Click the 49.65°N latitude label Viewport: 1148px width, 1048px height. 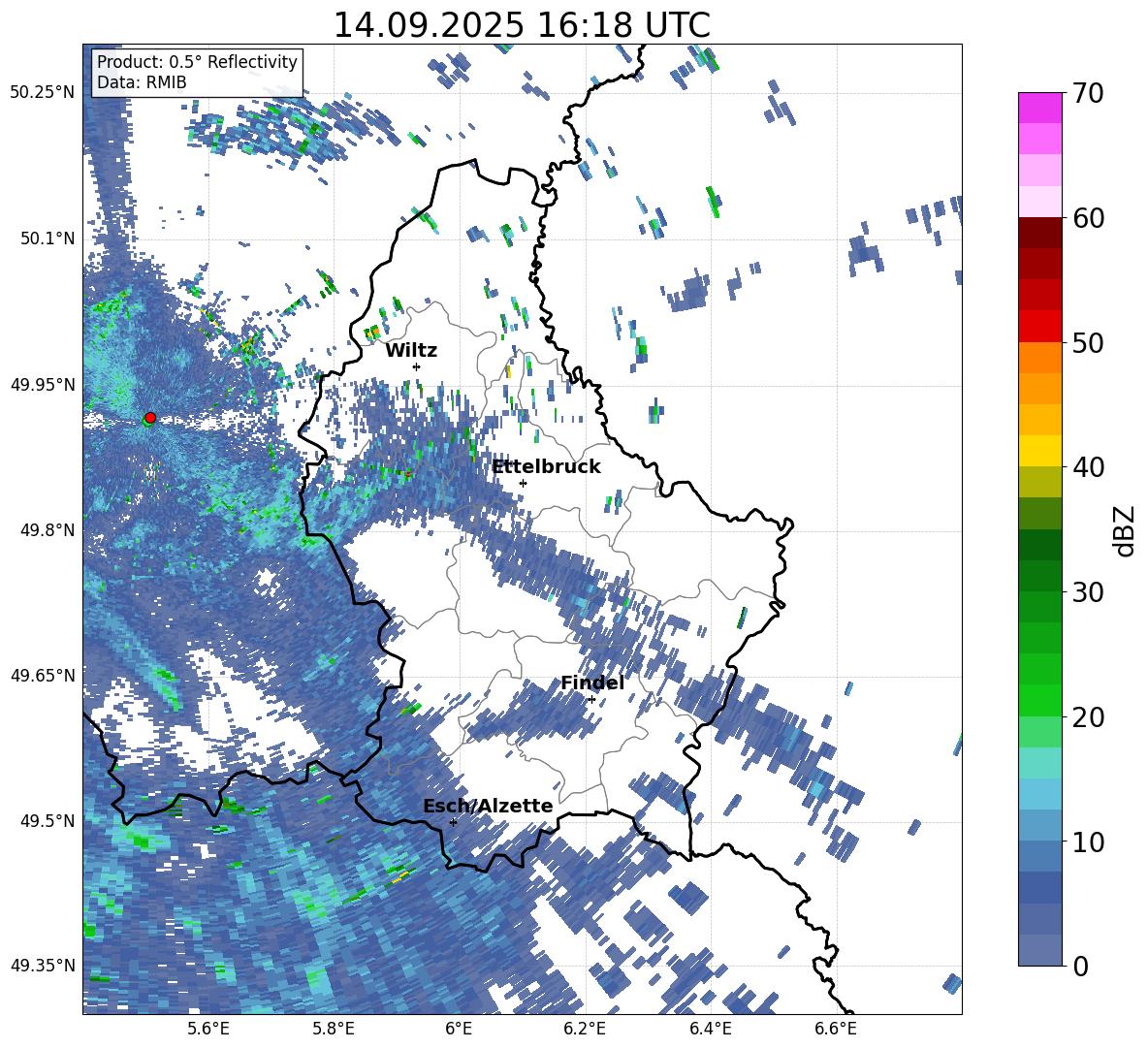click(x=44, y=675)
